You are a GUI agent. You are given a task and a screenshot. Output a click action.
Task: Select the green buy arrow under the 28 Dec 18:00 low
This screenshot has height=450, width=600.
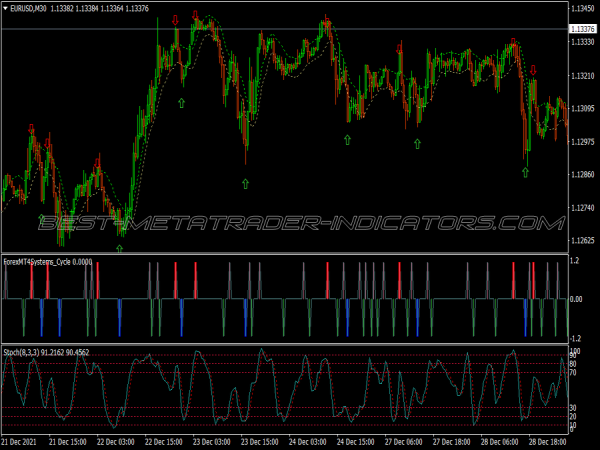coord(526,173)
